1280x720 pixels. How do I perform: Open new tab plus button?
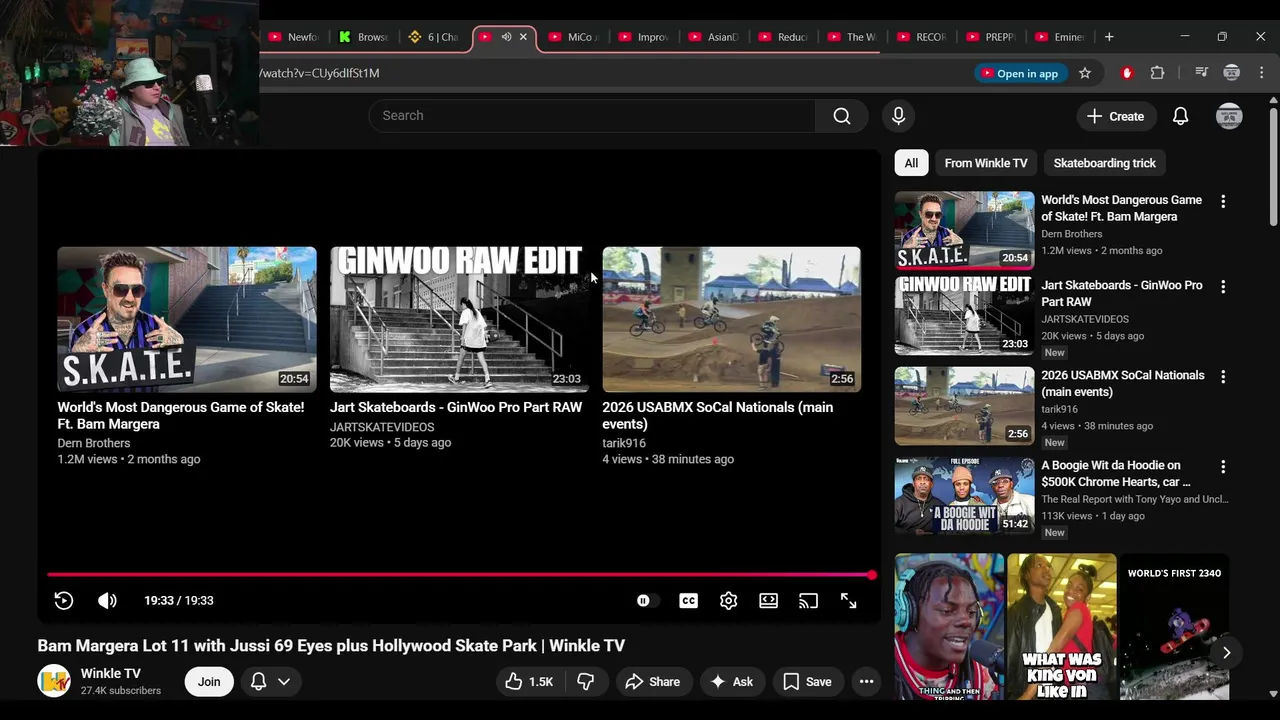(1109, 37)
